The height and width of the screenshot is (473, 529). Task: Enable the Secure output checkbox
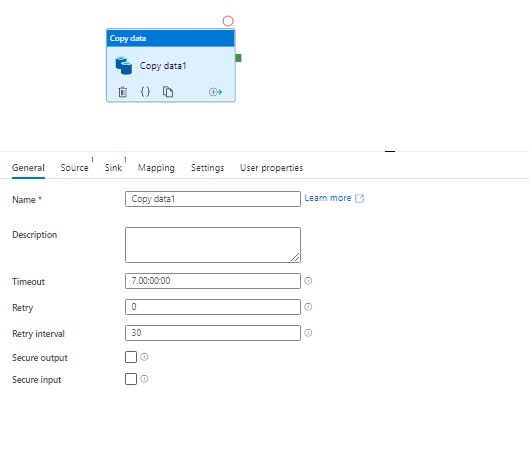131,357
